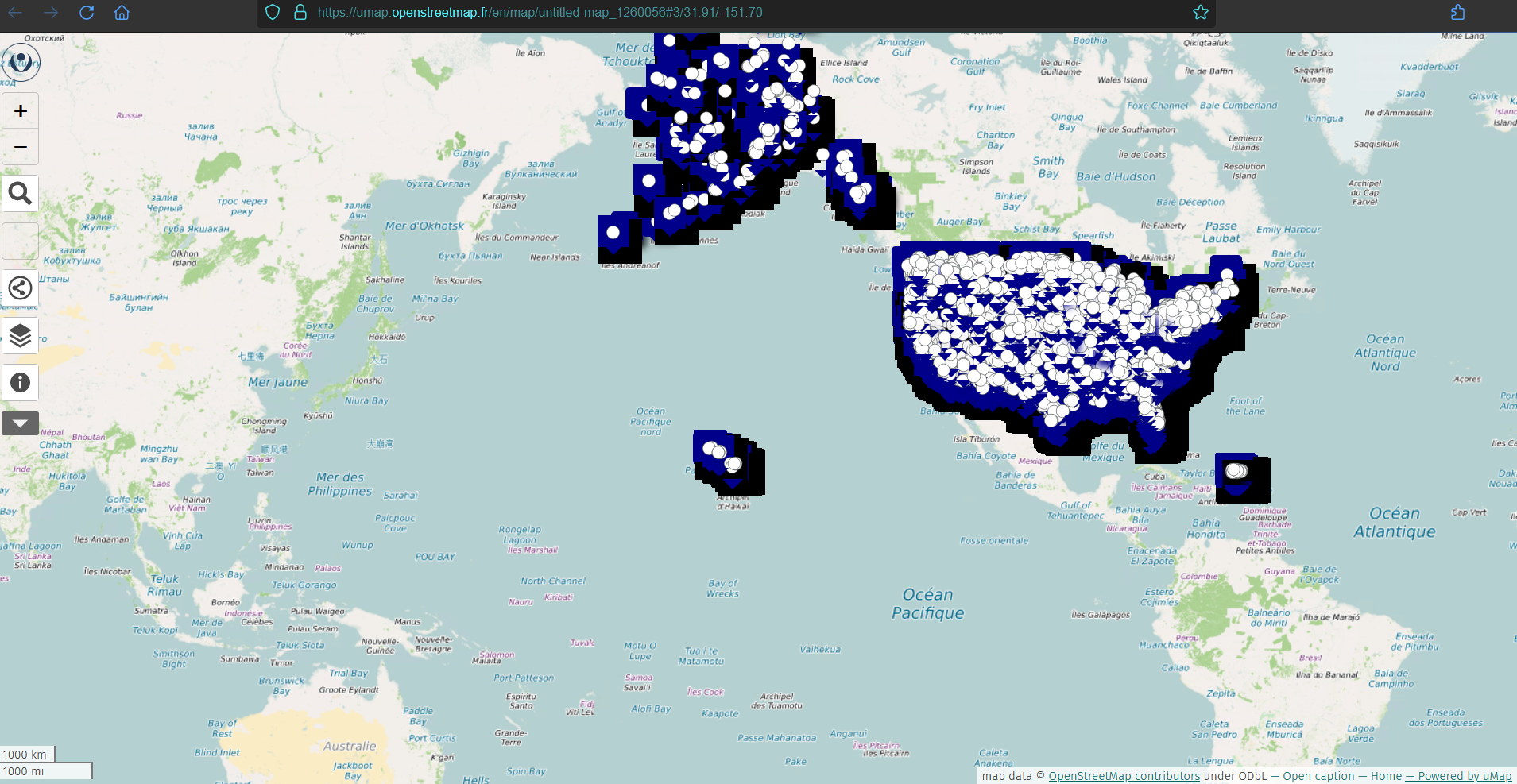Viewport: 1517px width, 784px height.
Task: Click the round uMap logo icon
Action: click(21, 62)
